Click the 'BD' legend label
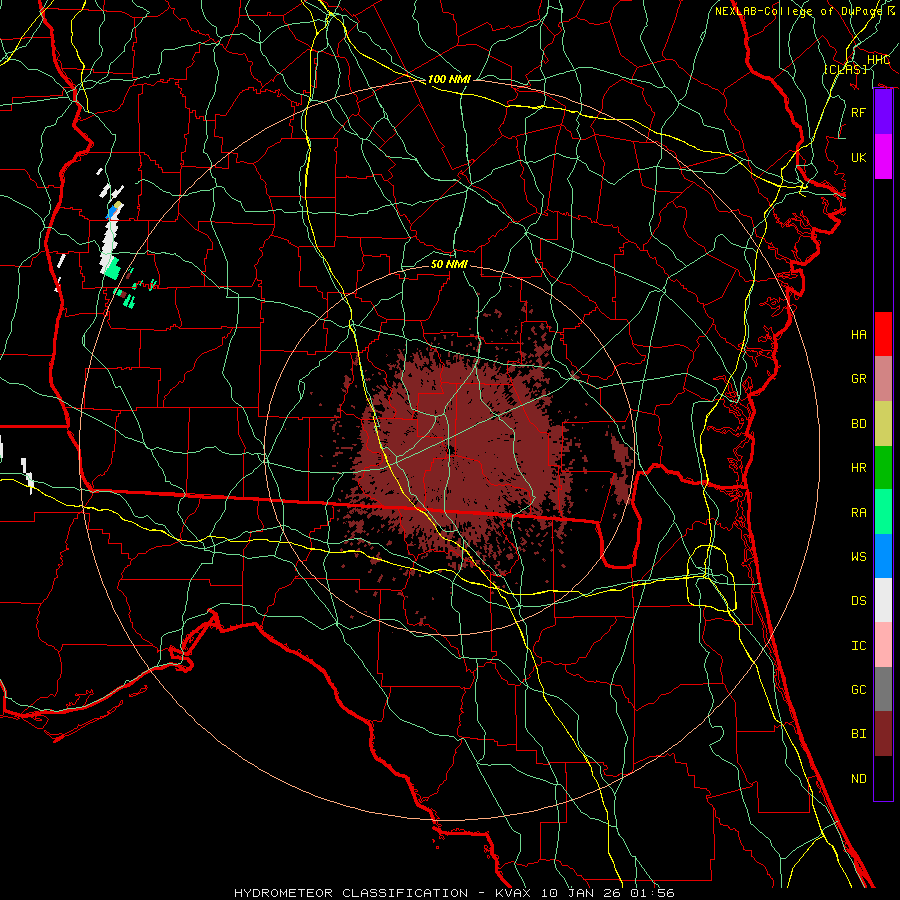This screenshot has width=900, height=900. [x=859, y=424]
